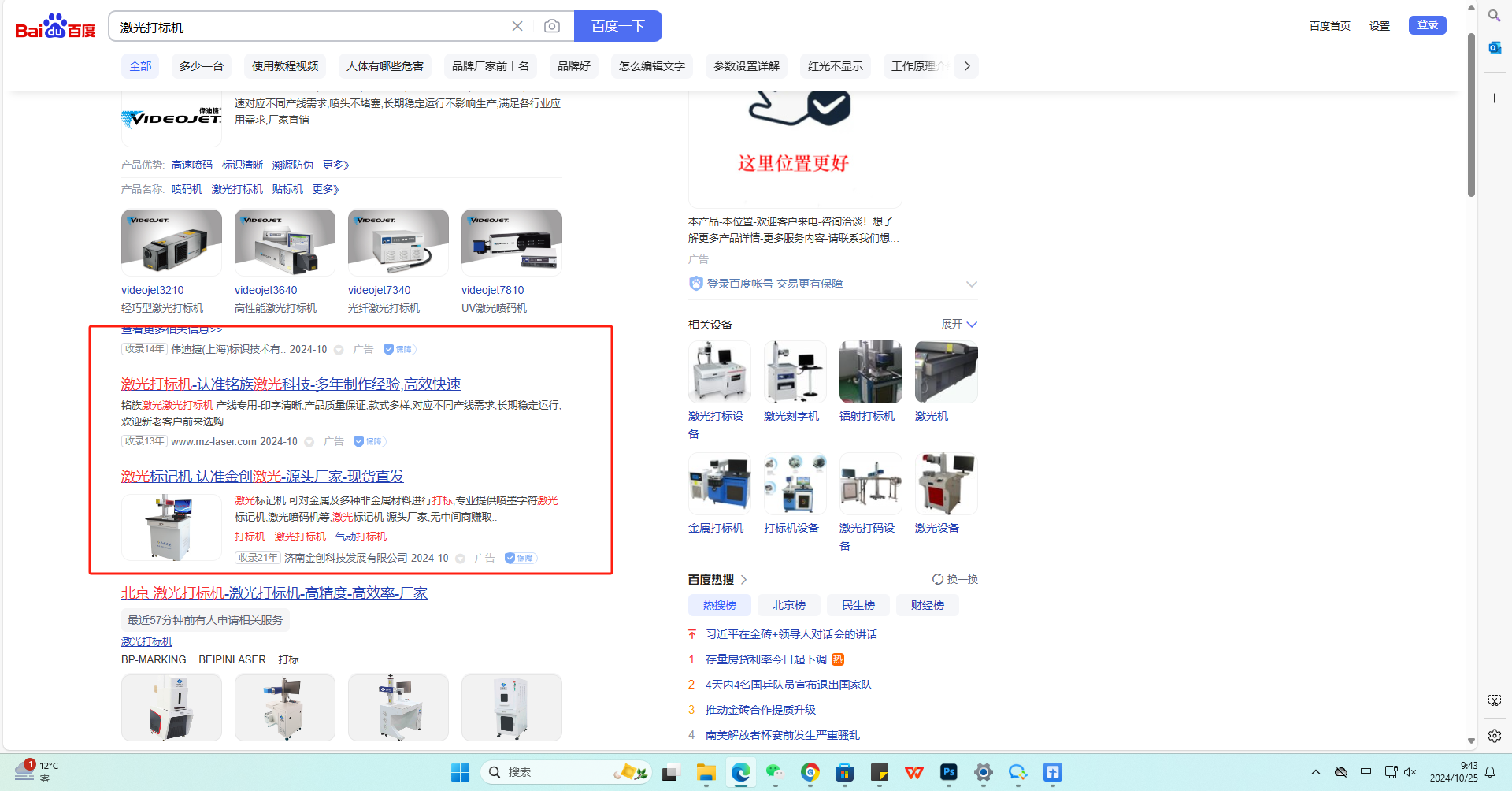Open the 百度热搜 arrow link
Image resolution: width=1512 pixels, height=791 pixels.
[744, 580]
